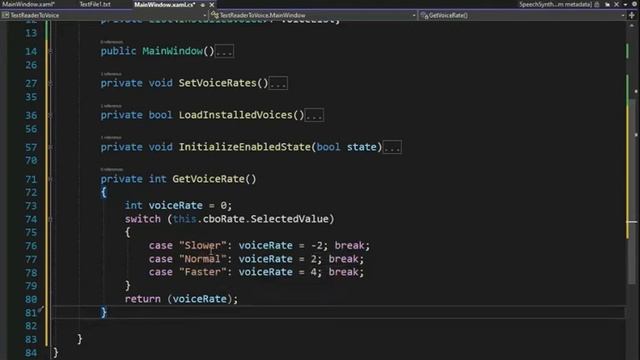Click 'int voiceRate = 0;' declaration
The width and height of the screenshot is (640, 360).
pyautogui.click(x=178, y=206)
